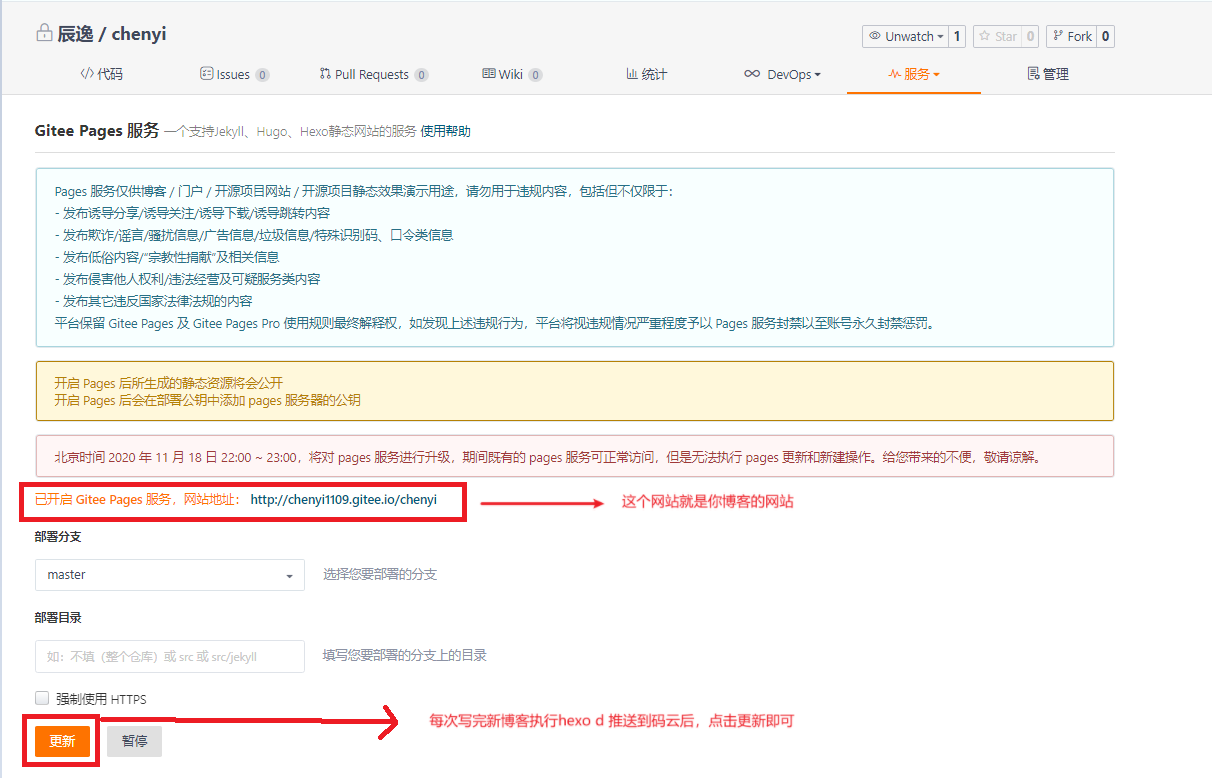Switch to the 统计 tab

pos(646,74)
